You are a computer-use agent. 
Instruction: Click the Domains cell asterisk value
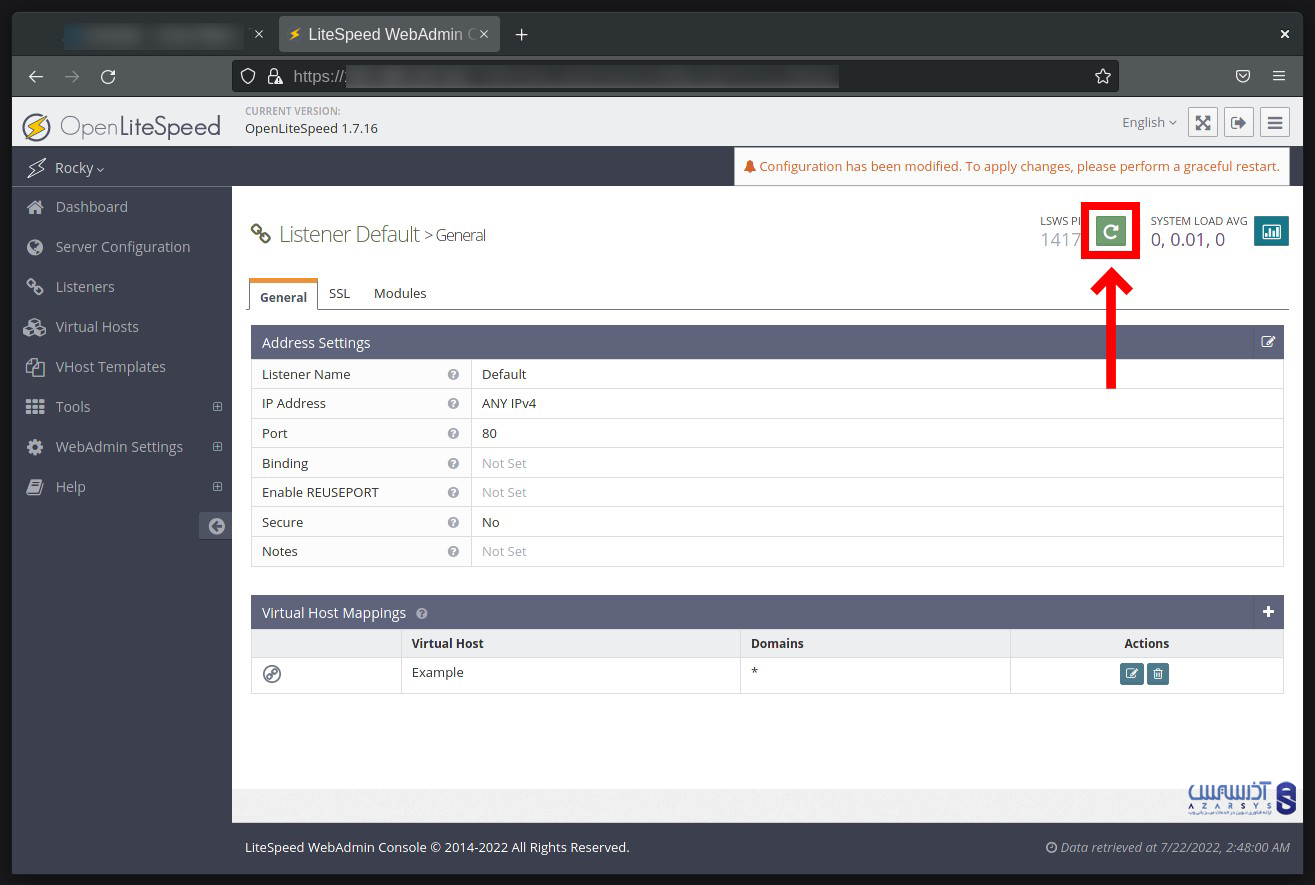click(755, 672)
